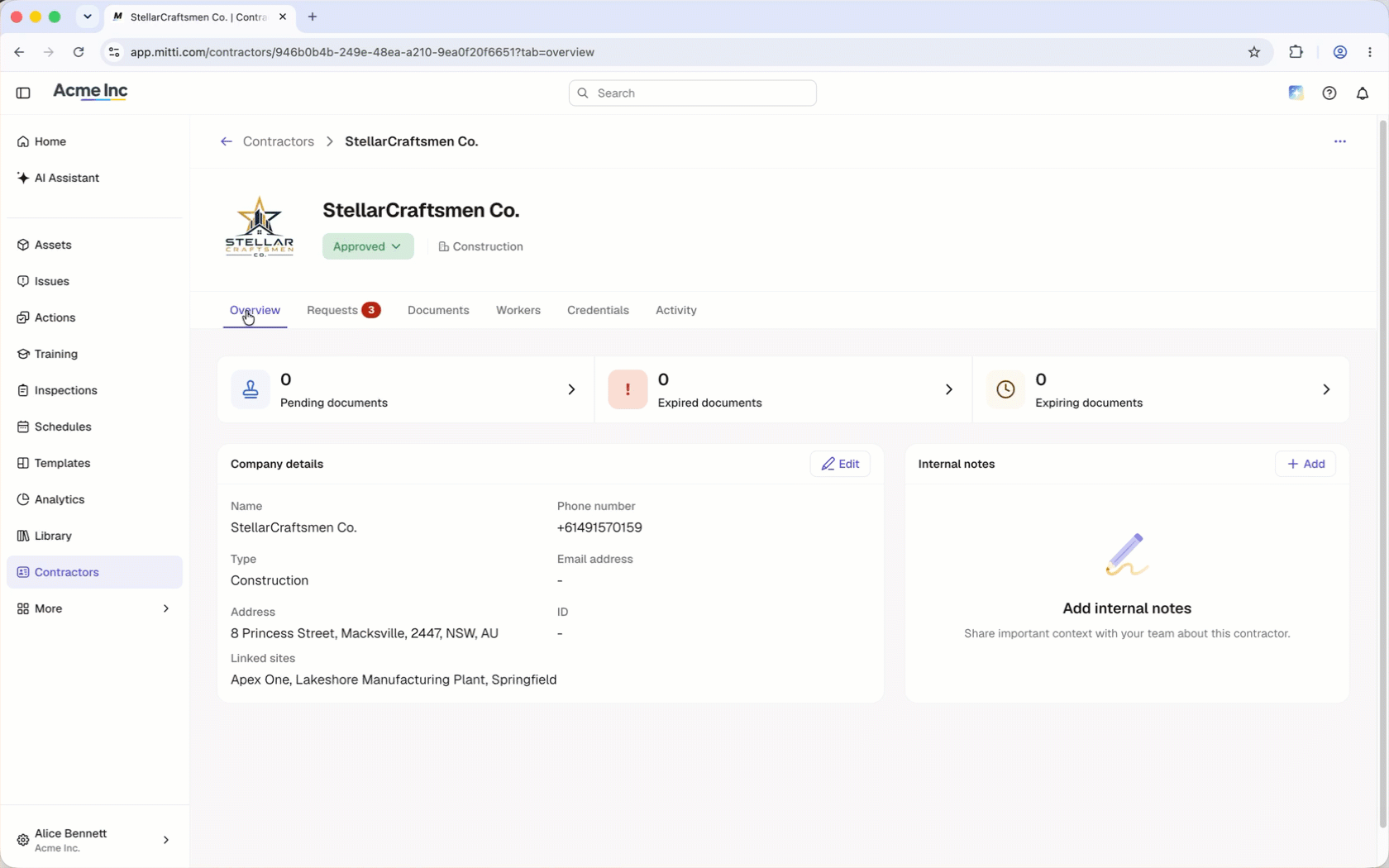Open Schedules page
Image resolution: width=1389 pixels, height=868 pixels.
point(94,427)
